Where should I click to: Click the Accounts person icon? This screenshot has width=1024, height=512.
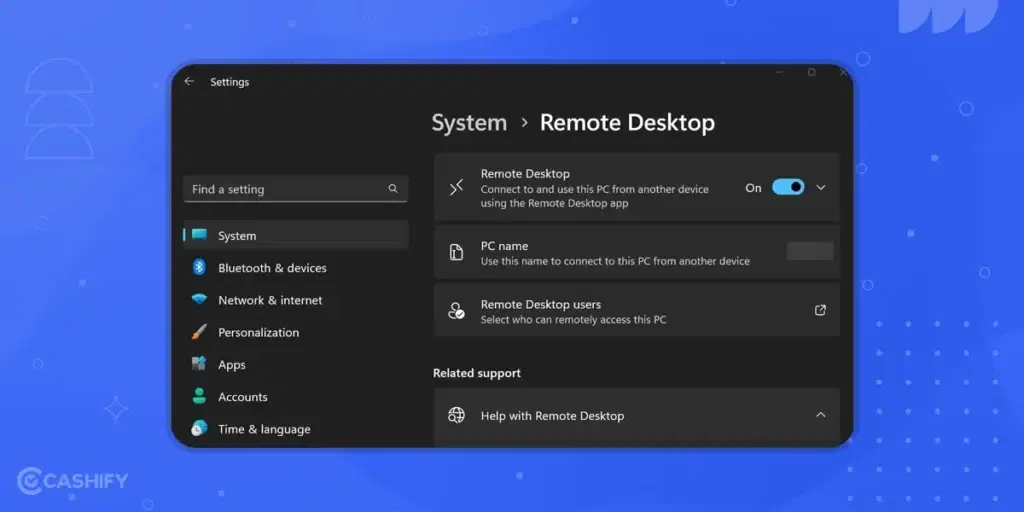click(x=199, y=396)
